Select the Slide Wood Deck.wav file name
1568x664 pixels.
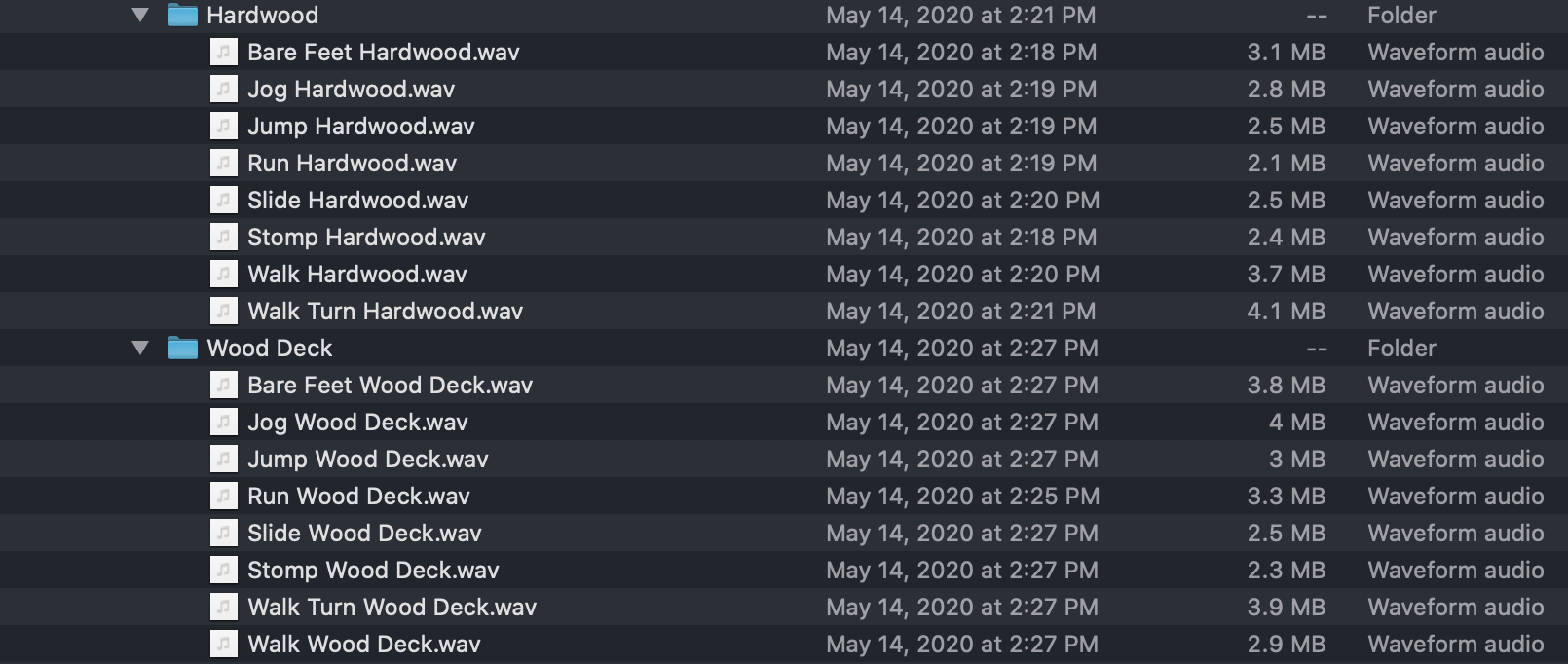tap(364, 534)
